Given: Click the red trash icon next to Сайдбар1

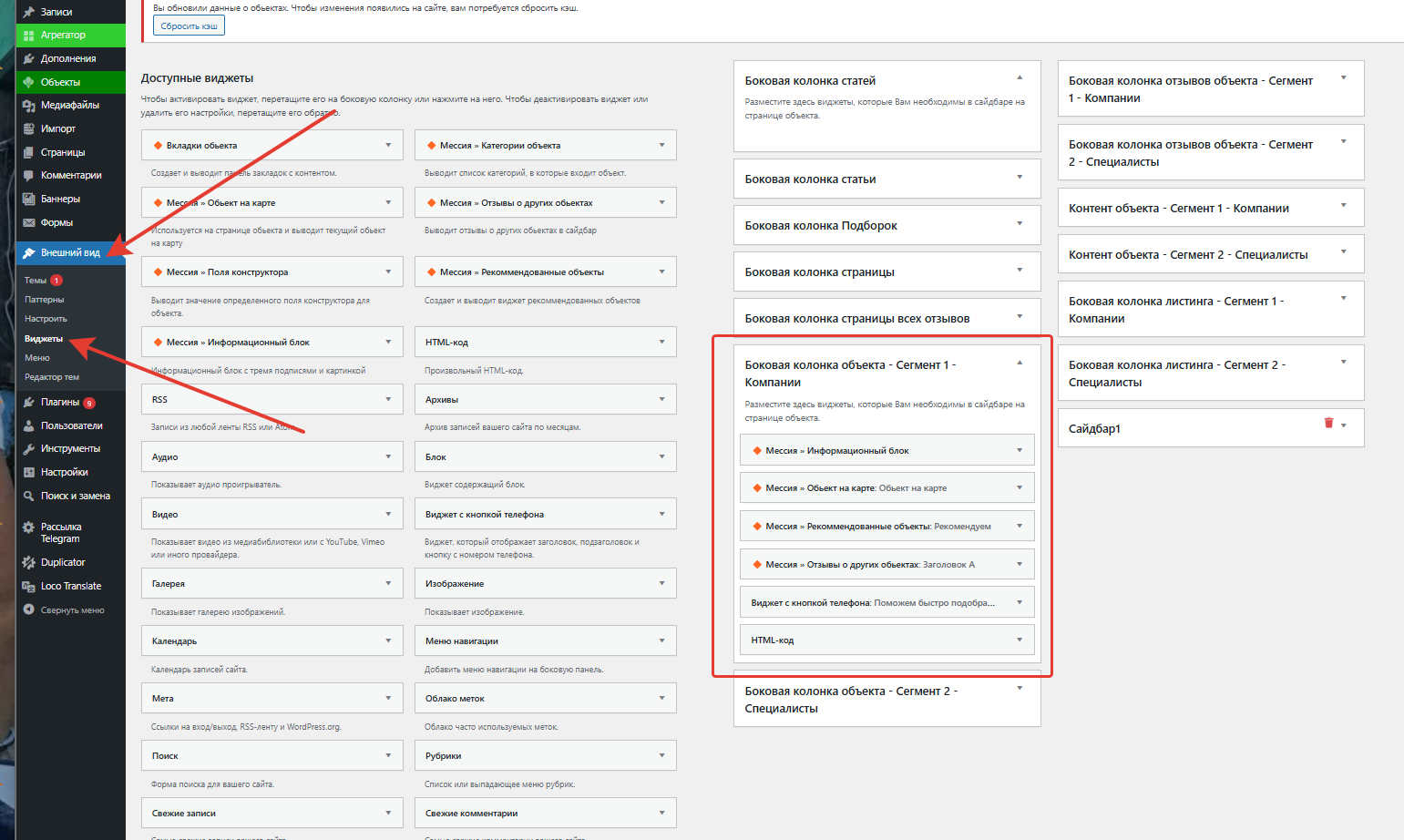Looking at the screenshot, I should point(1328,423).
